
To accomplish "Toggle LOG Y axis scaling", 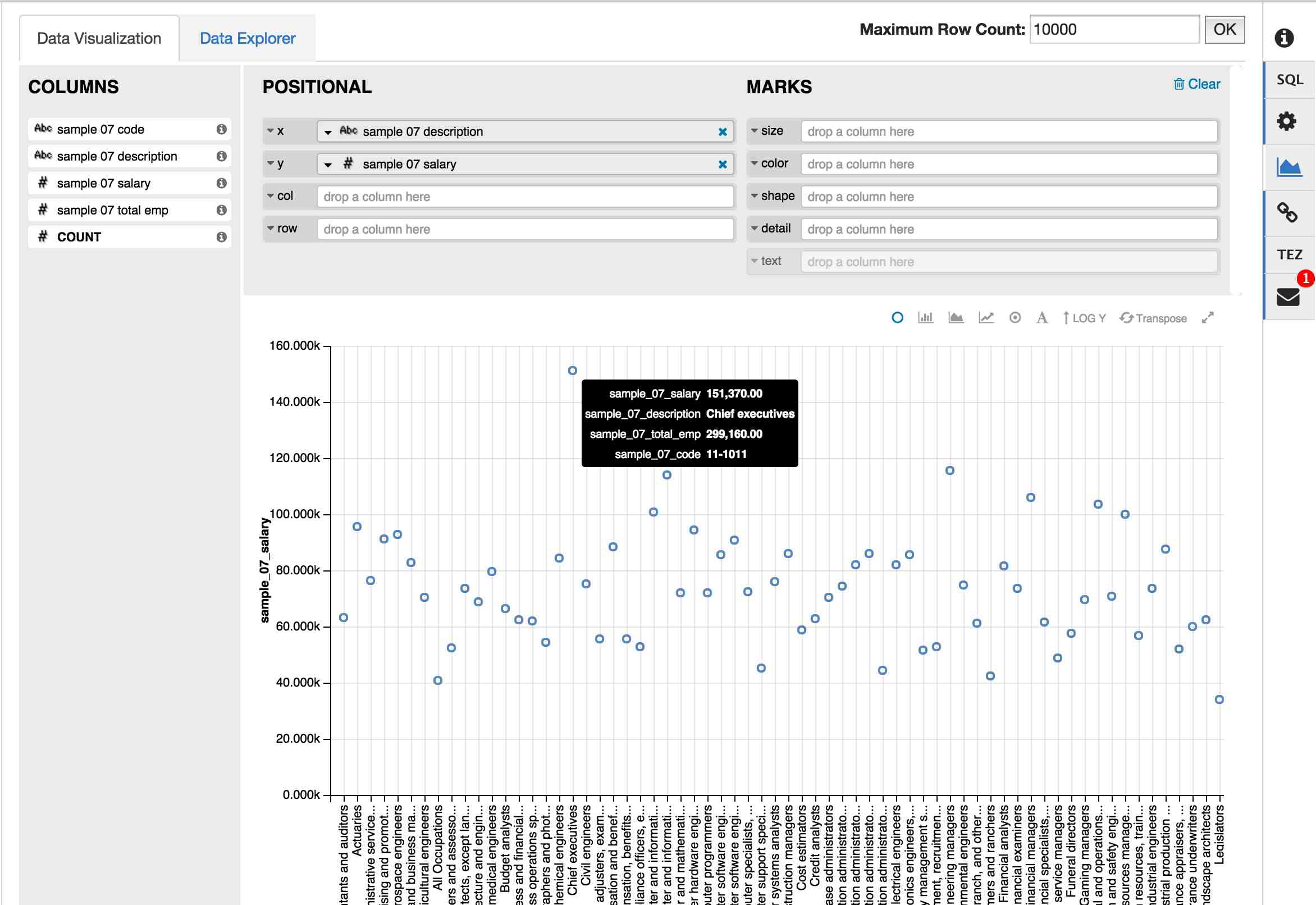I will (1085, 318).
